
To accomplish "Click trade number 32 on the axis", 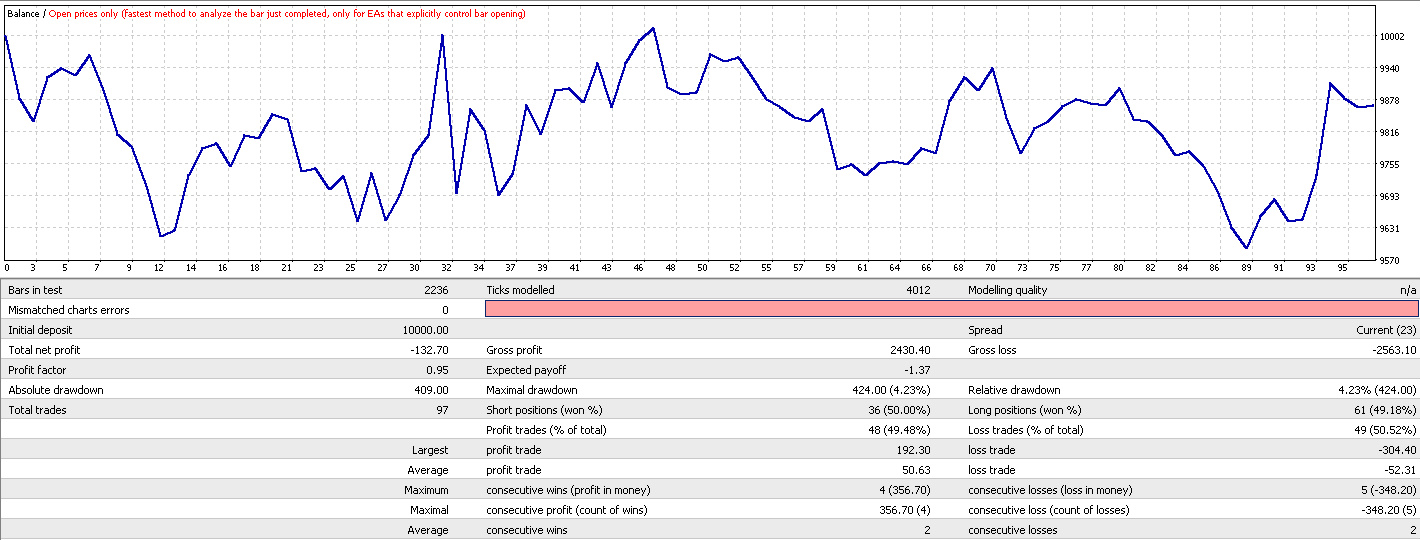I will coord(448,268).
